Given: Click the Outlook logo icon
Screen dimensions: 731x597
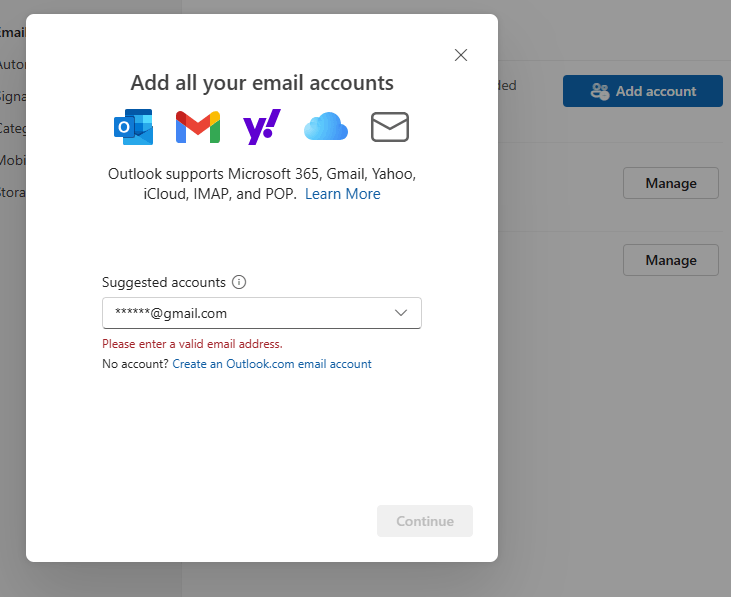Looking at the screenshot, I should pos(134,127).
